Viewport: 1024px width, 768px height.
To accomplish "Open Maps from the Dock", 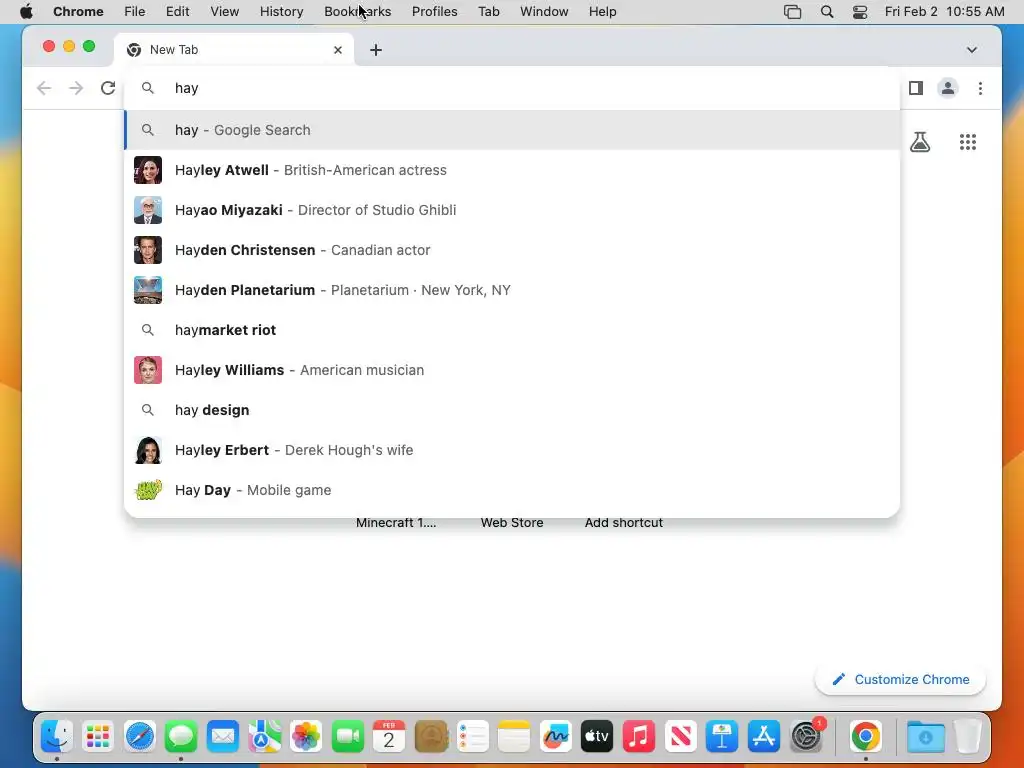I will [264, 737].
